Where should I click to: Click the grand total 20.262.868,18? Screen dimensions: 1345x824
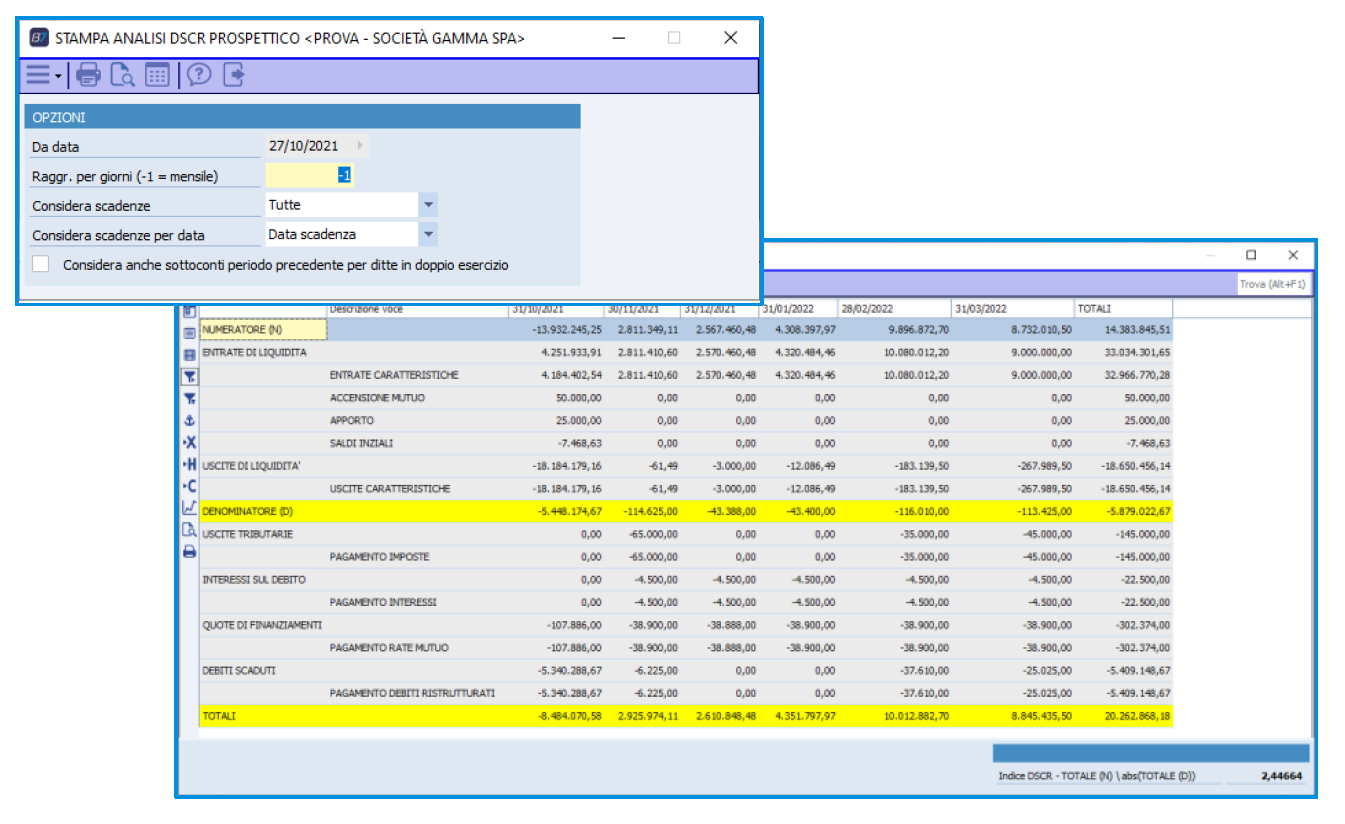pyautogui.click(x=1137, y=716)
